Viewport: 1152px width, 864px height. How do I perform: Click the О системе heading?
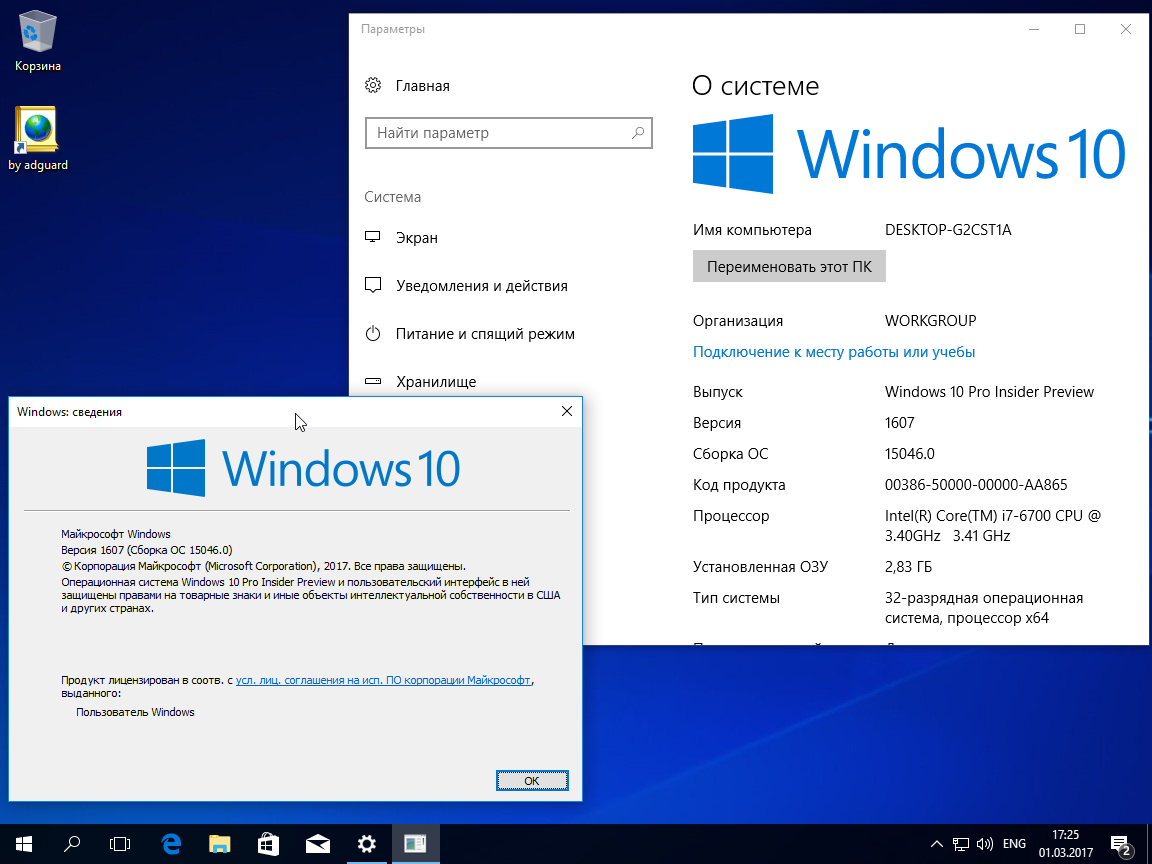755,86
